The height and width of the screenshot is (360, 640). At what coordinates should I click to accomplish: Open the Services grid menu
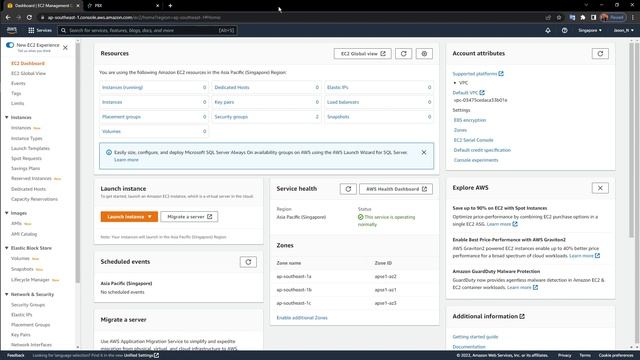pos(40,30)
